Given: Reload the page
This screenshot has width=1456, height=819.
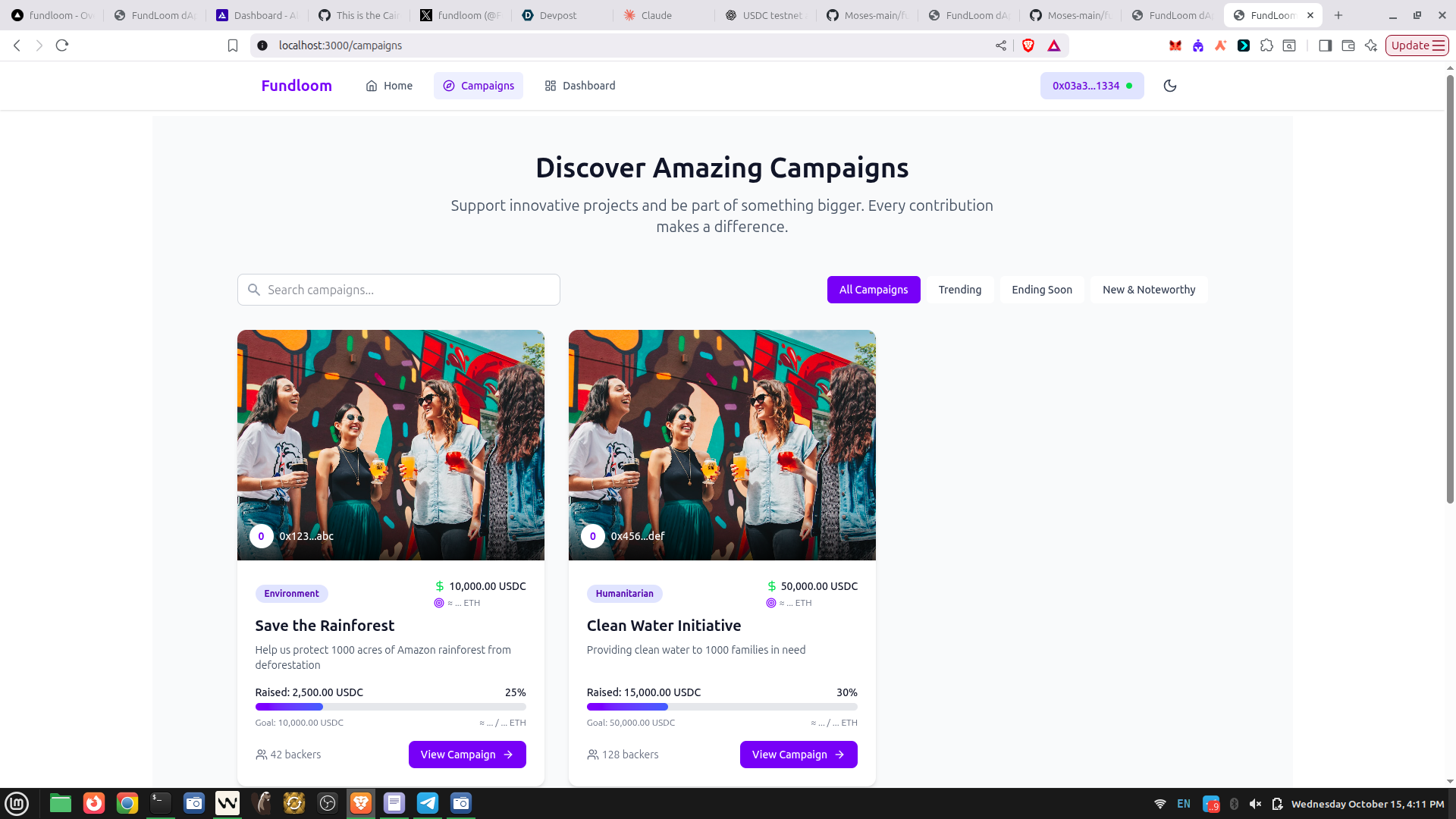Looking at the screenshot, I should coord(62,45).
